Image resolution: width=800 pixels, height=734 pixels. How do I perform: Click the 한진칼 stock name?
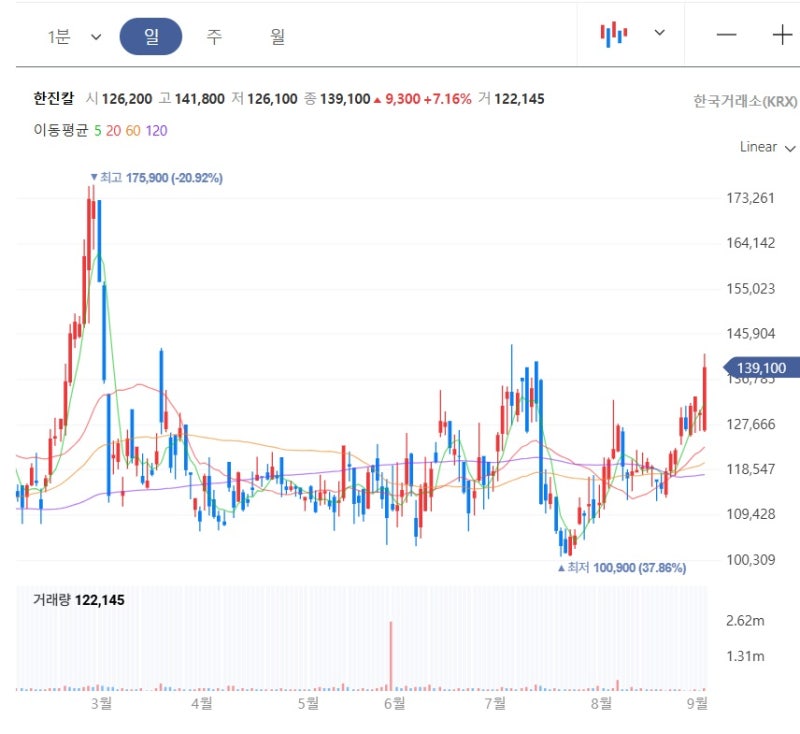point(54,98)
